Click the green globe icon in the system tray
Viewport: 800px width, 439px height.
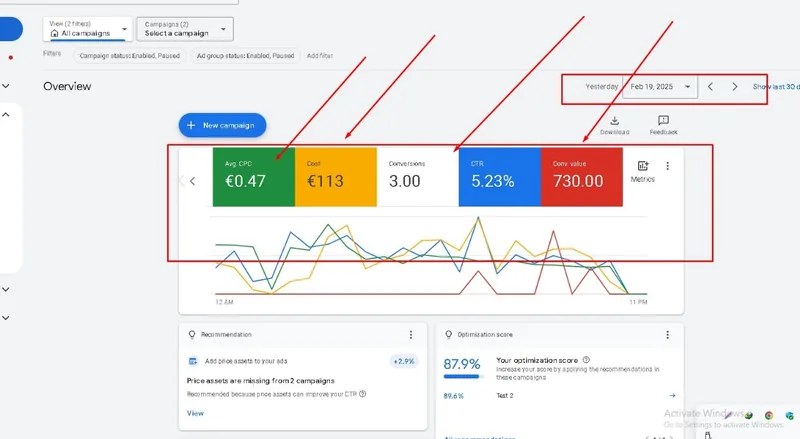(x=748, y=416)
